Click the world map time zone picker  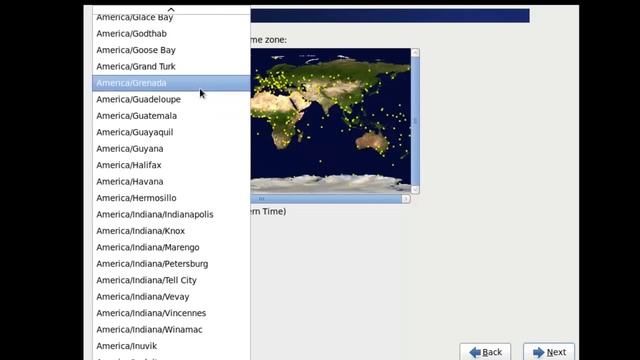click(331, 121)
